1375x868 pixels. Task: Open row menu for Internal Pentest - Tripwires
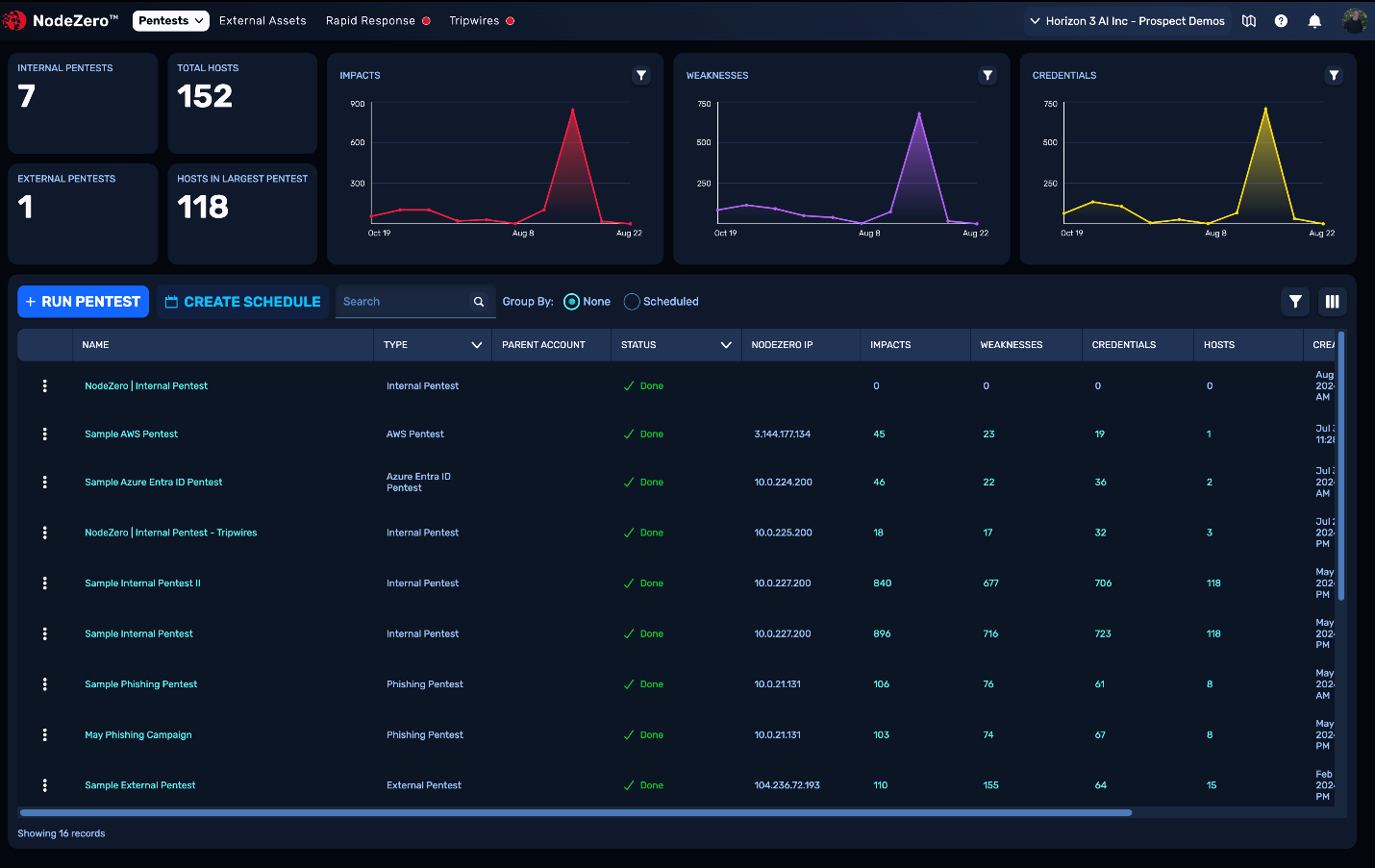[44, 533]
